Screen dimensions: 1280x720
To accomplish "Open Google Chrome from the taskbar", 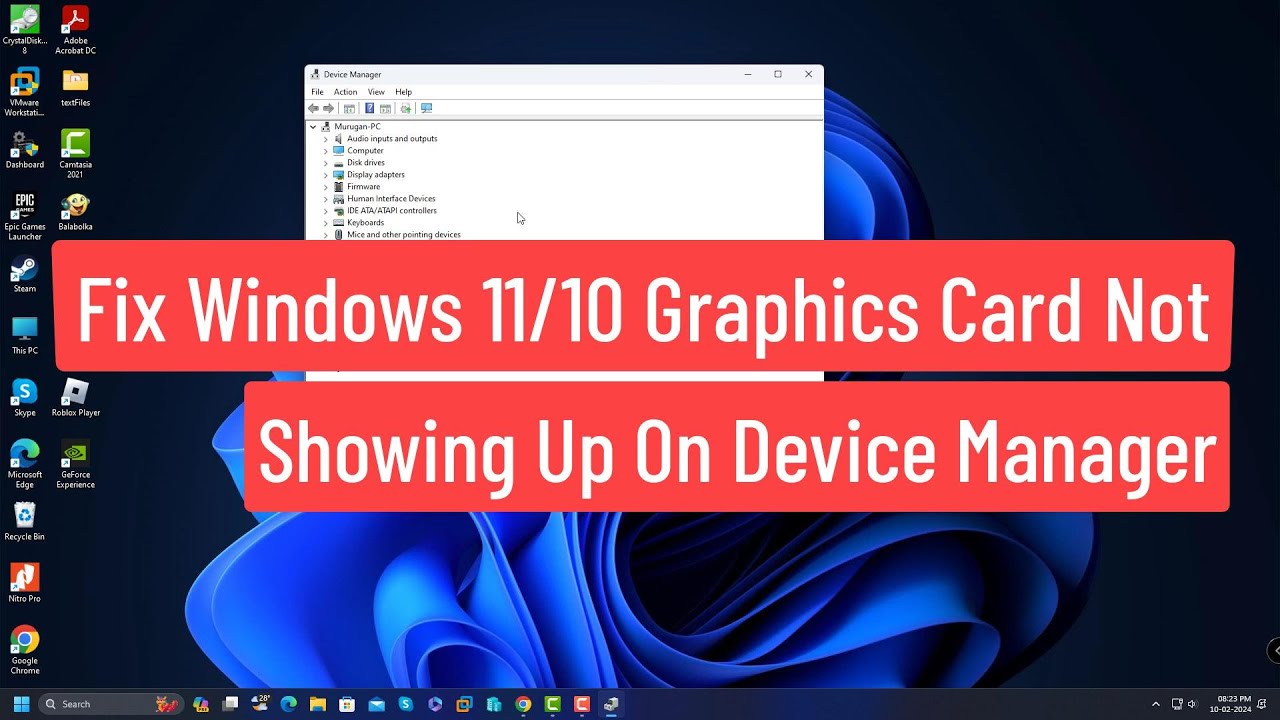I will pyautogui.click(x=523, y=704).
